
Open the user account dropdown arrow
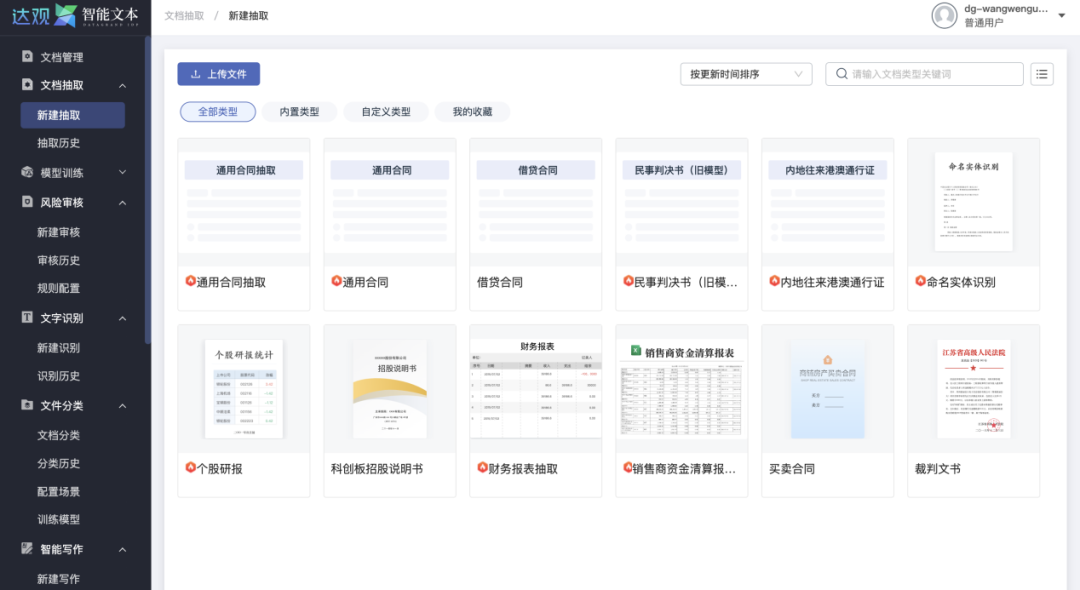1061,15
